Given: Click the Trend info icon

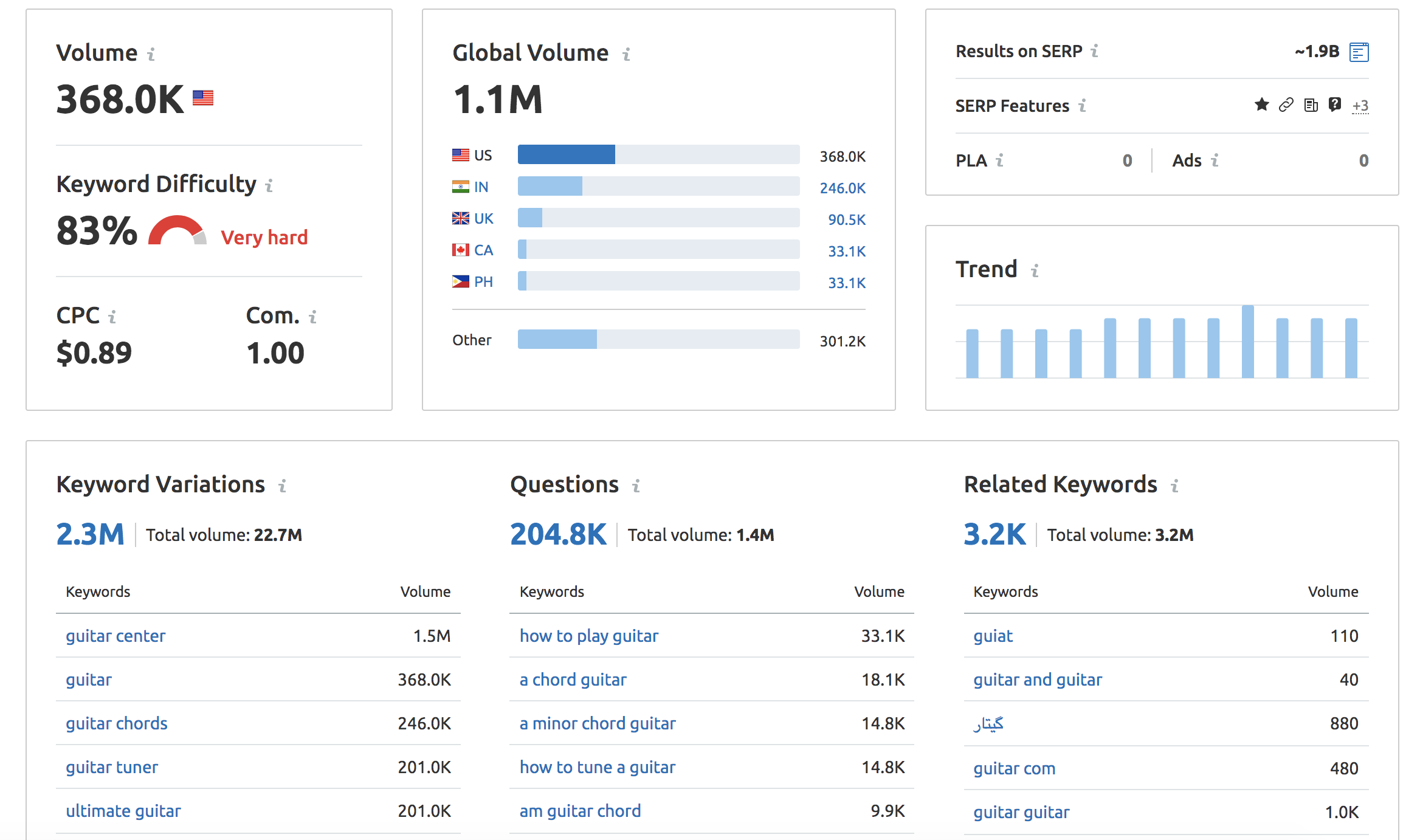Looking at the screenshot, I should point(1035,270).
